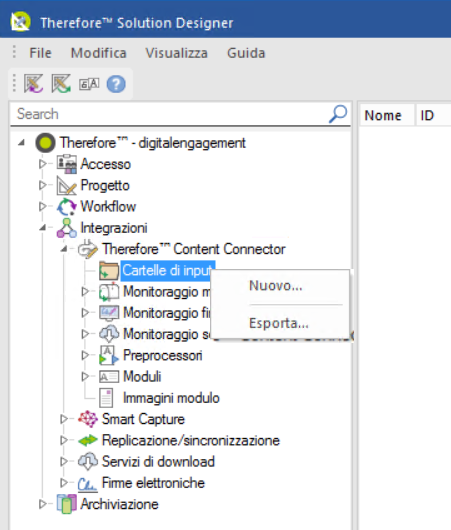The width and height of the screenshot is (451, 530).
Task: Expand the Smart Capture node
Action: point(64,419)
